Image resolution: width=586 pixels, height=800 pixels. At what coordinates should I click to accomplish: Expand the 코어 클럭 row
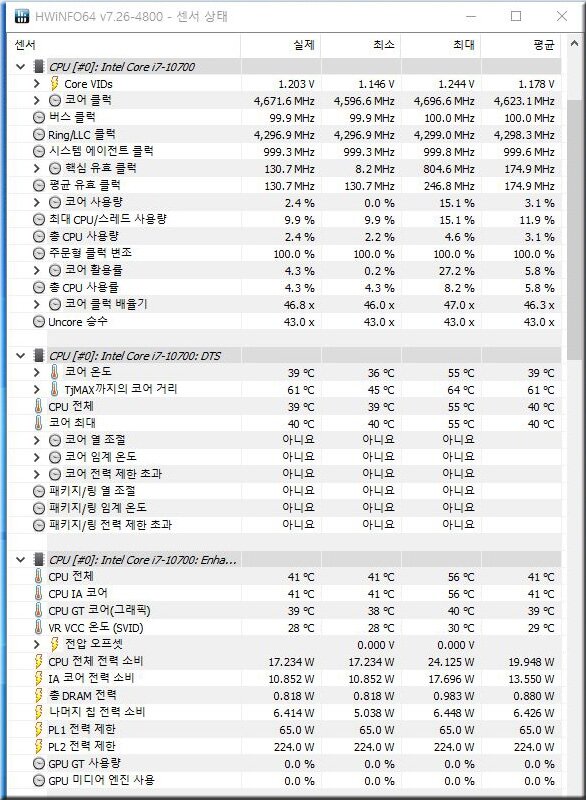click(36, 101)
